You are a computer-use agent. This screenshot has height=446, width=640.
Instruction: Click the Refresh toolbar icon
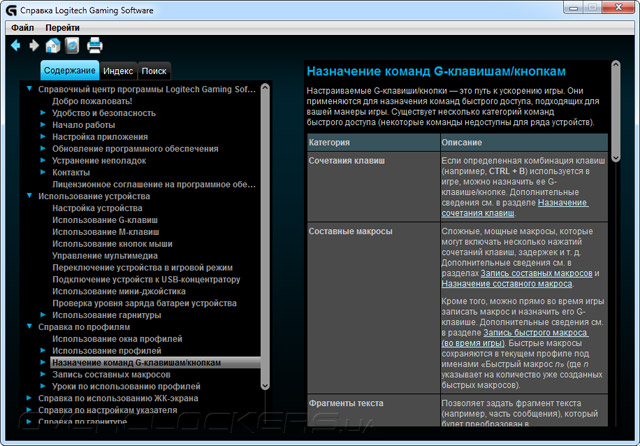(x=72, y=45)
